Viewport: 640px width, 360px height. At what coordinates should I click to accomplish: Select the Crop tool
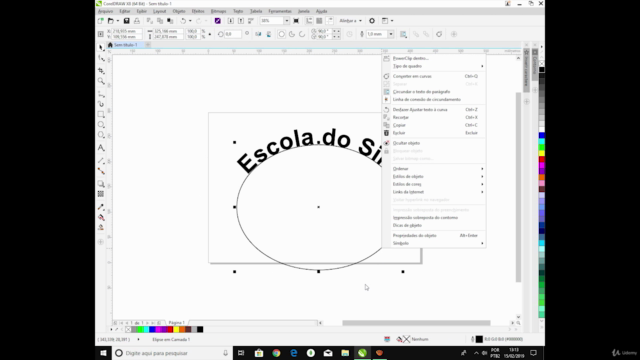click(x=101, y=71)
